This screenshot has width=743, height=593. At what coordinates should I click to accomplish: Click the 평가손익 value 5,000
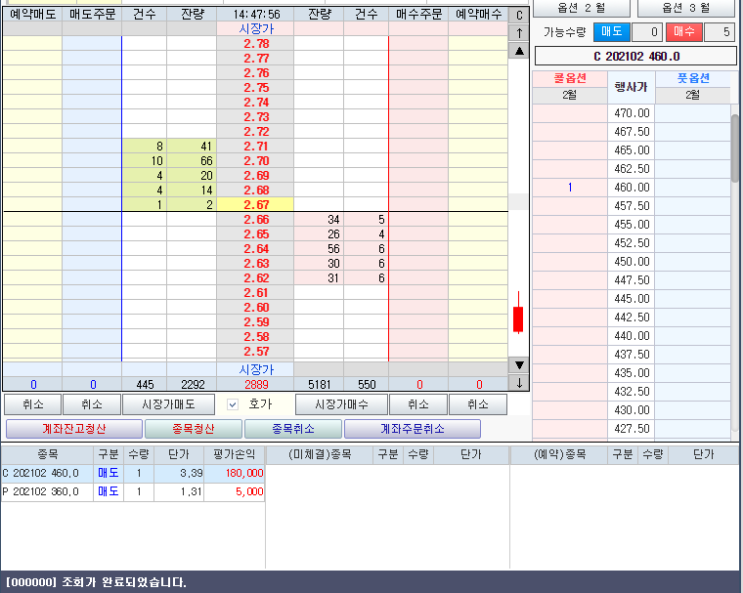point(234,492)
